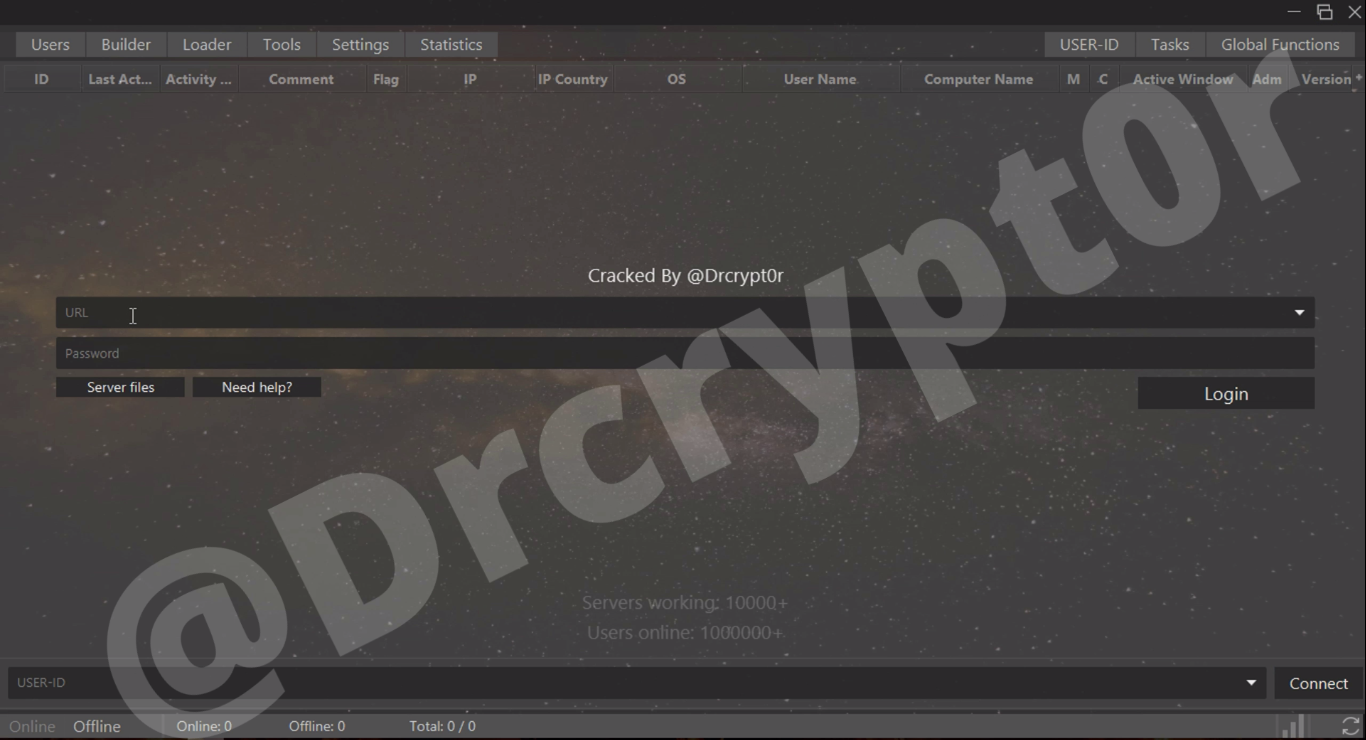
Task: Select the Tools tab
Action: tap(282, 45)
